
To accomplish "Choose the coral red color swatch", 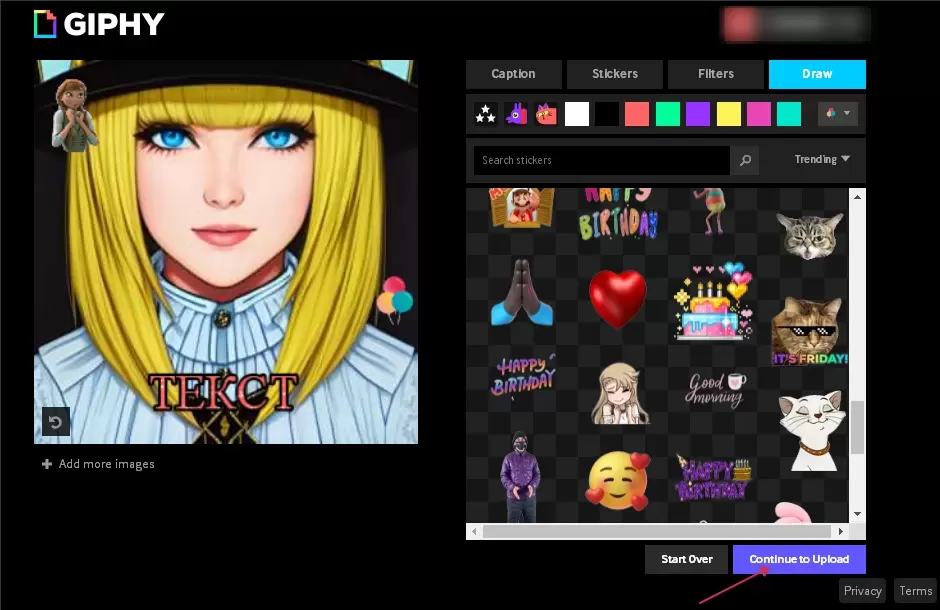I will click(x=637, y=114).
